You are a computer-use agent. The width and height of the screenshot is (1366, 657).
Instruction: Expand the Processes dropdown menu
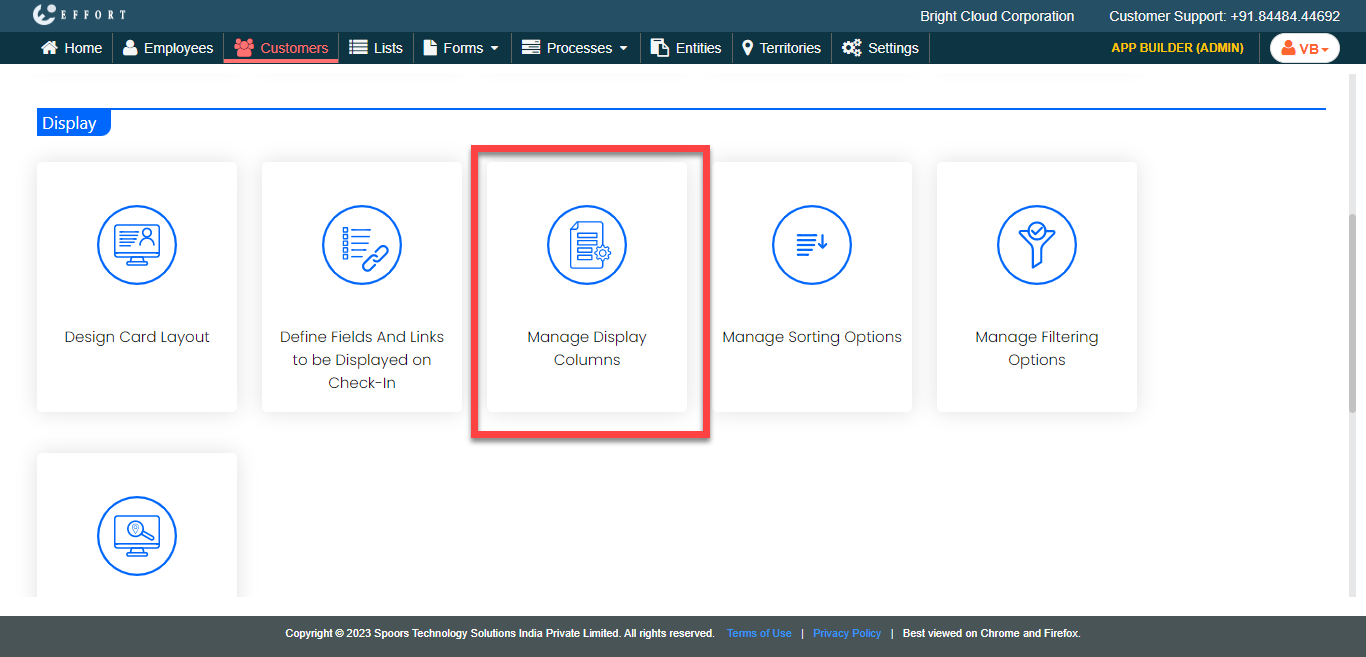575,48
